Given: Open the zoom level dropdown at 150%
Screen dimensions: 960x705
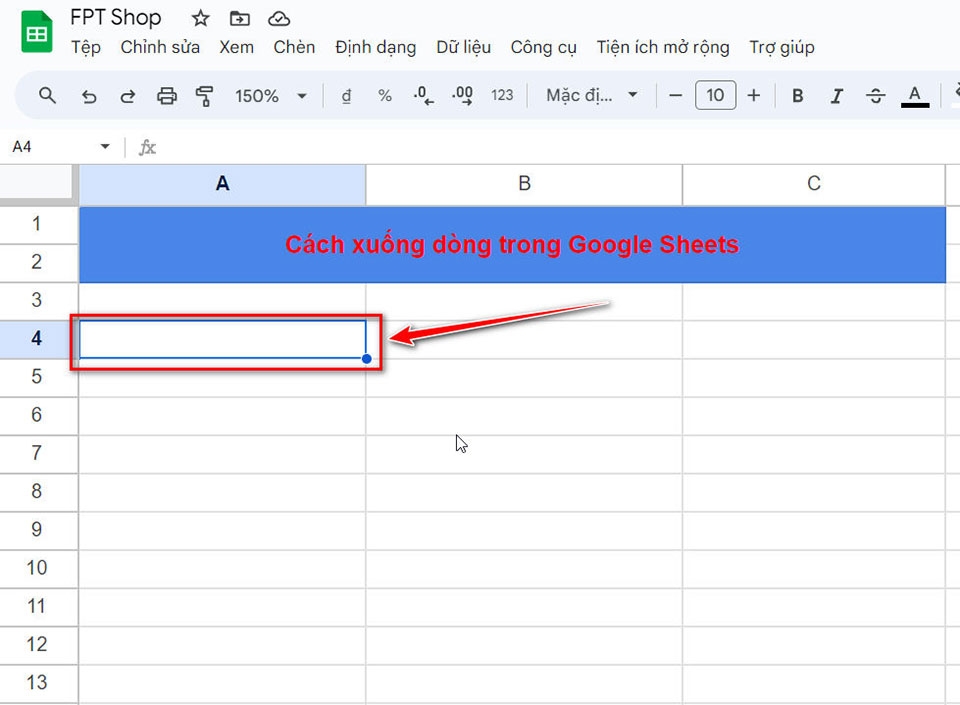Looking at the screenshot, I should click(270, 95).
